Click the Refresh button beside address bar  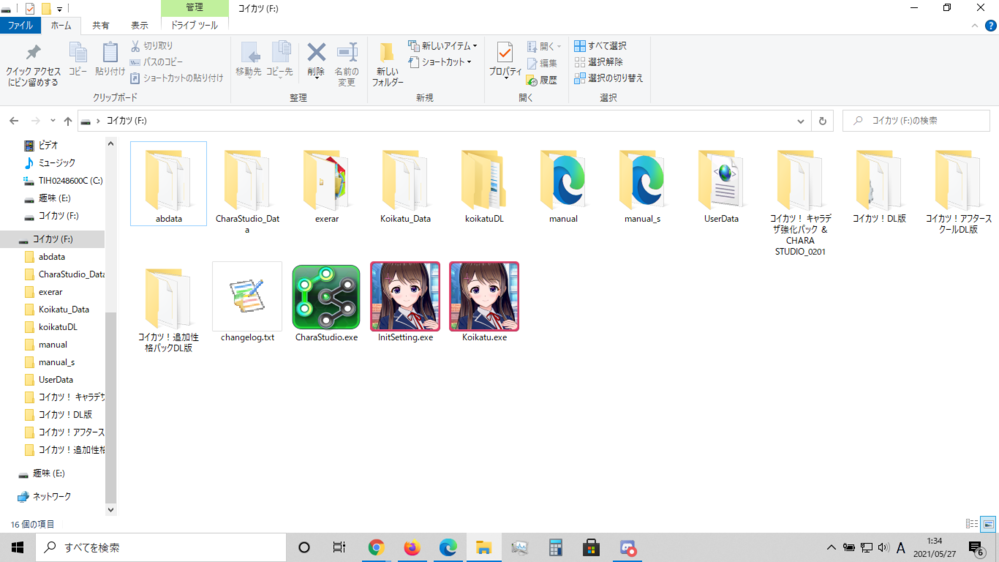tap(823, 120)
